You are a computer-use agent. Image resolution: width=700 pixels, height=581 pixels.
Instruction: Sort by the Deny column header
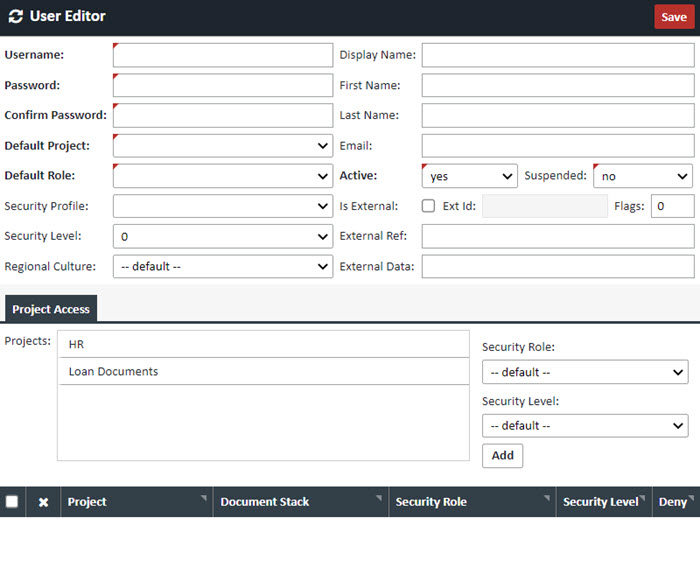672,502
